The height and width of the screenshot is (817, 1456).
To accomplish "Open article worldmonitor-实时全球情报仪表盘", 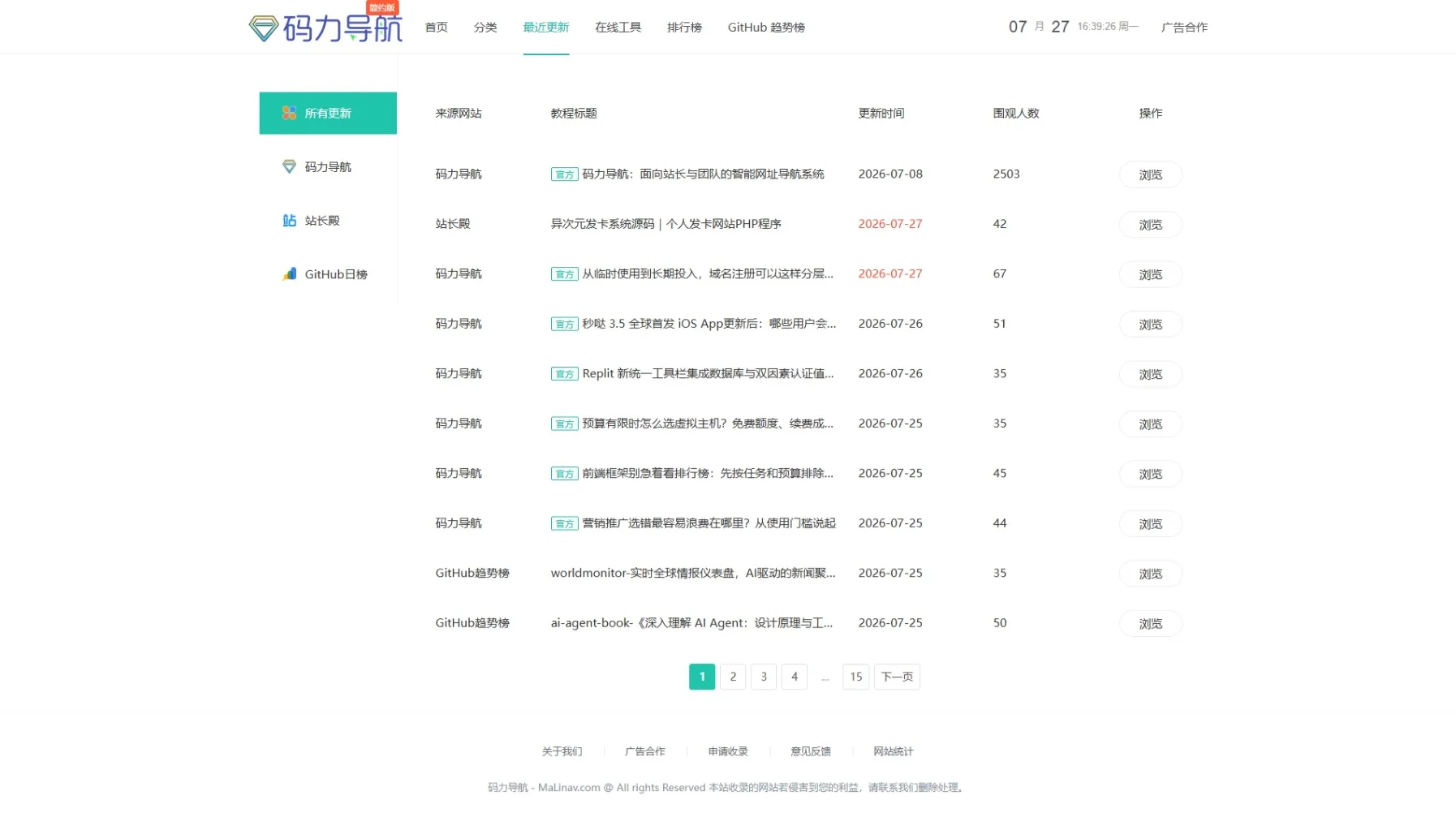I will pyautogui.click(x=693, y=573).
